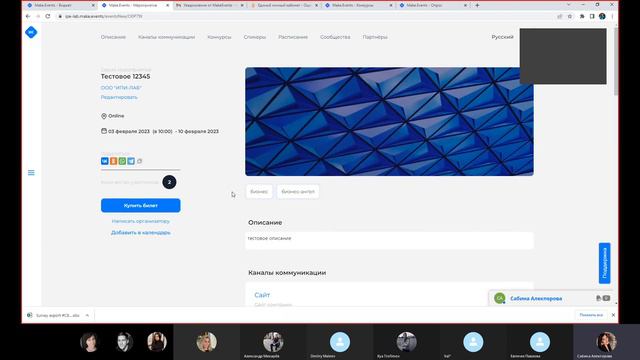Expand download options for Survey export file
Image resolution: width=640 pixels, height=360 pixels.
87,315
